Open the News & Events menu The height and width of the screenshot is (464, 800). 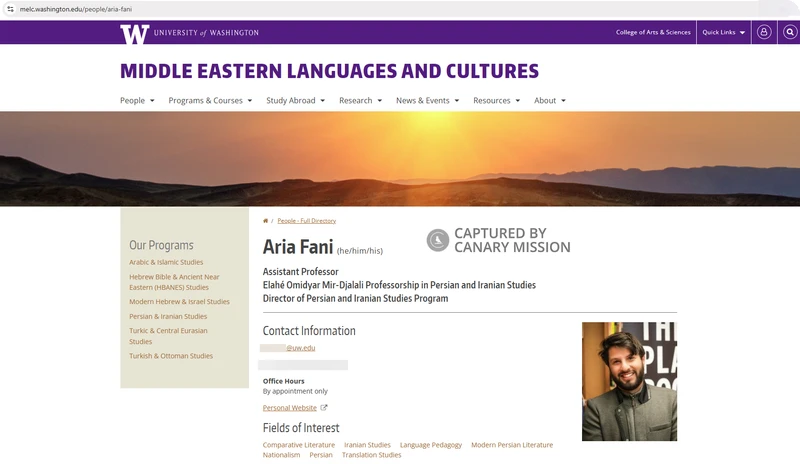[427, 100]
